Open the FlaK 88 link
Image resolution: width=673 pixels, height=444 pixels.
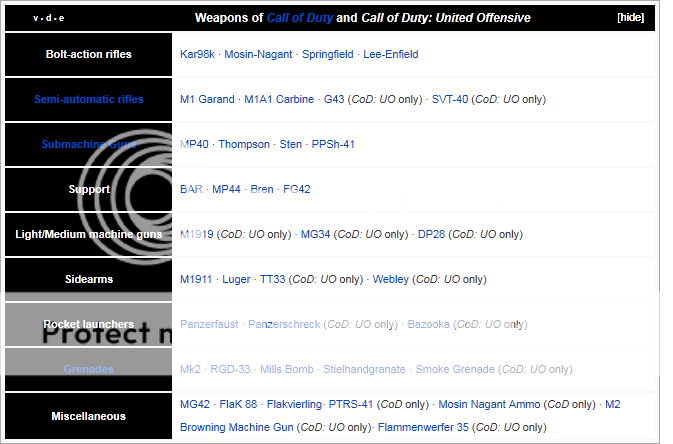238,404
